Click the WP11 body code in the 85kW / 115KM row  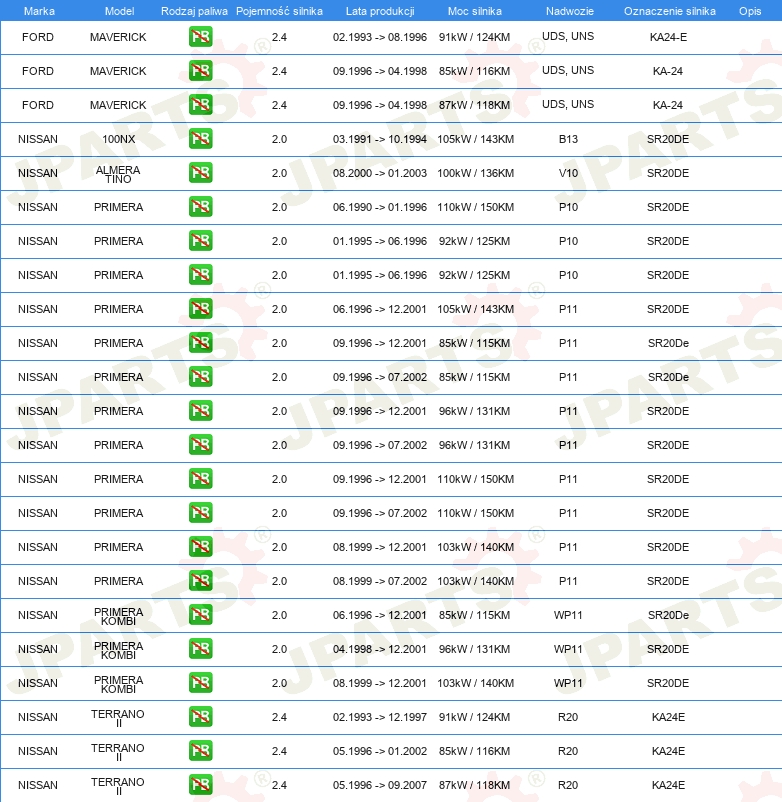(x=568, y=615)
